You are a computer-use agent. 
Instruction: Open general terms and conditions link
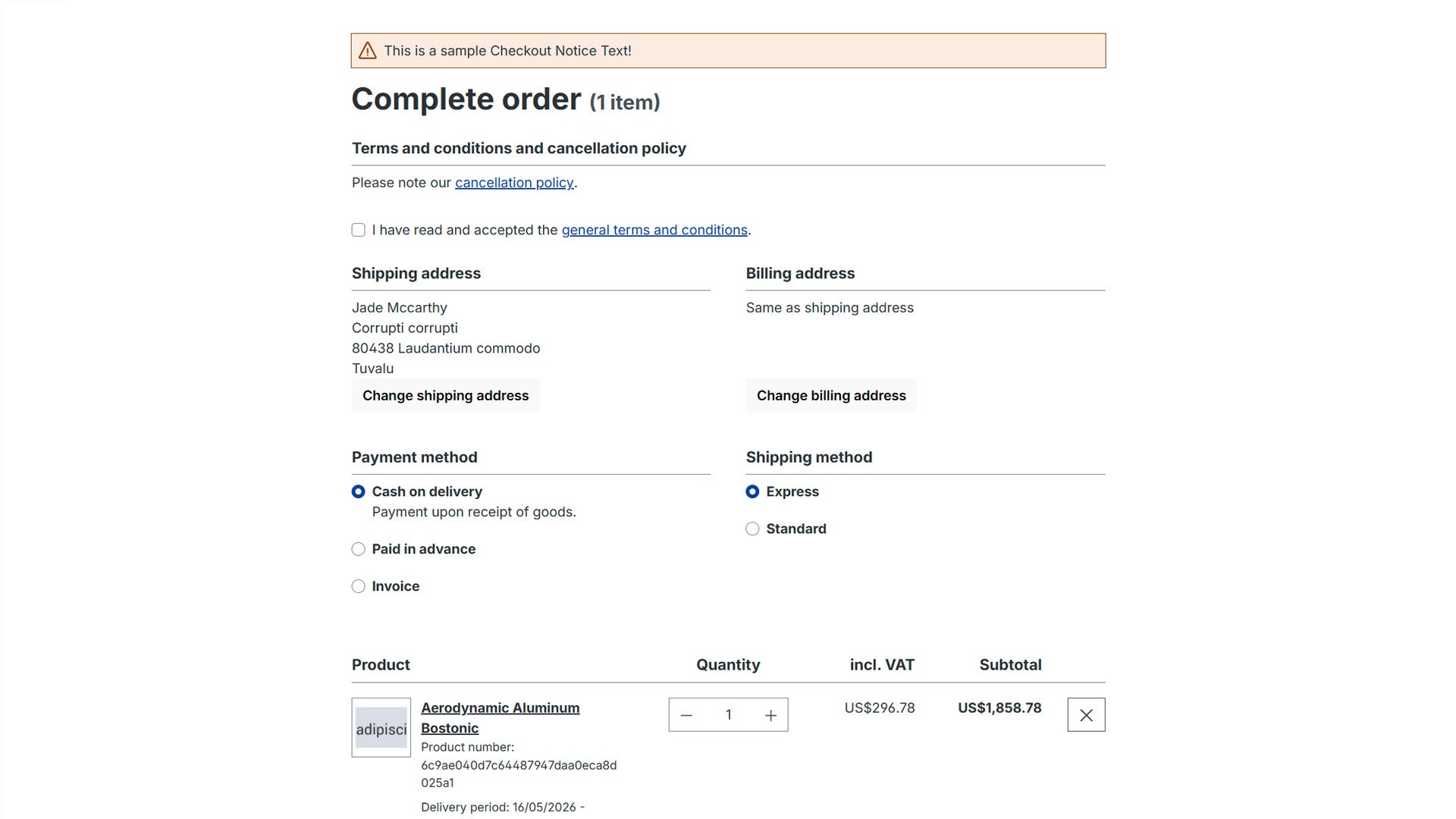pos(654,230)
